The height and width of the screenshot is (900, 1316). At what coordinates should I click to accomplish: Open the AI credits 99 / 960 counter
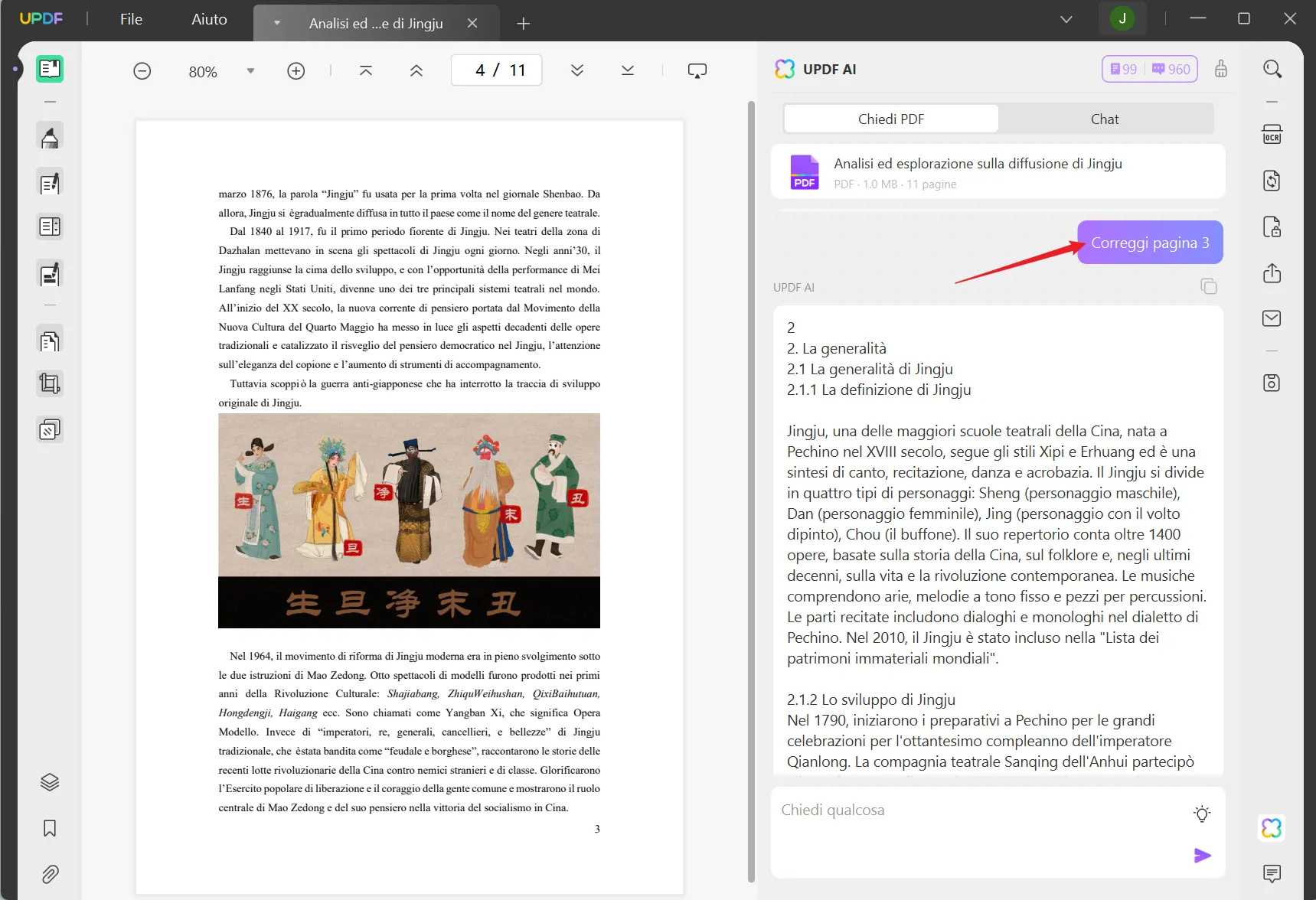[1150, 69]
